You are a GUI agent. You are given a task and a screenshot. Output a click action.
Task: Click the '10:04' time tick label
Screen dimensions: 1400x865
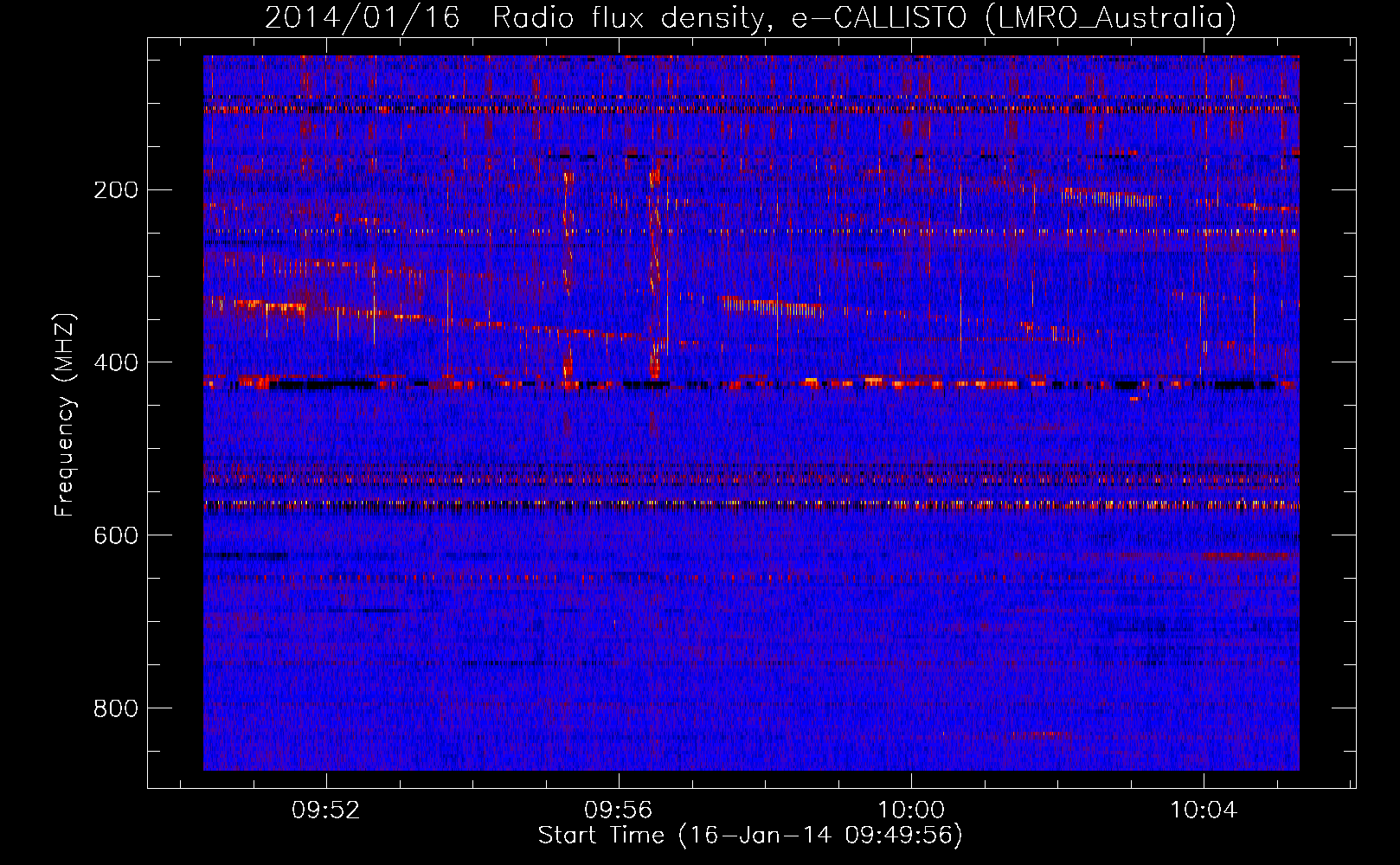point(1204,811)
